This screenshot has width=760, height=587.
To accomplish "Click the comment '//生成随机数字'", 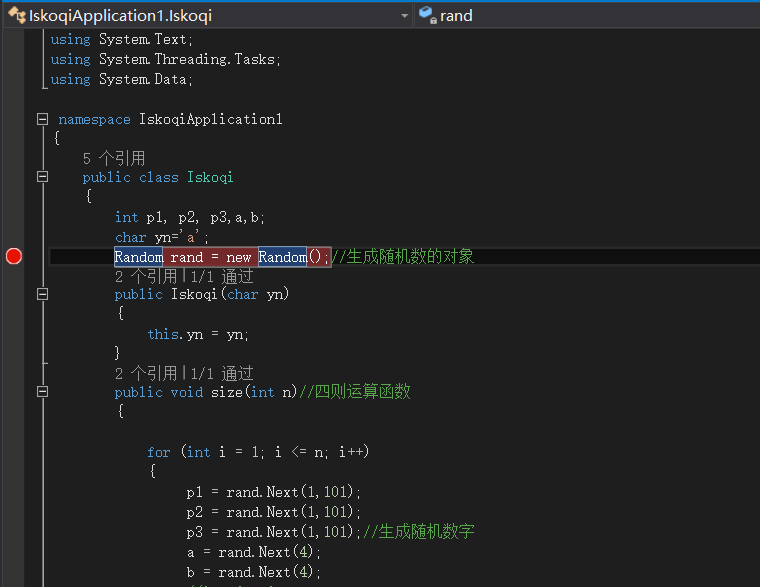I will (x=419, y=532).
